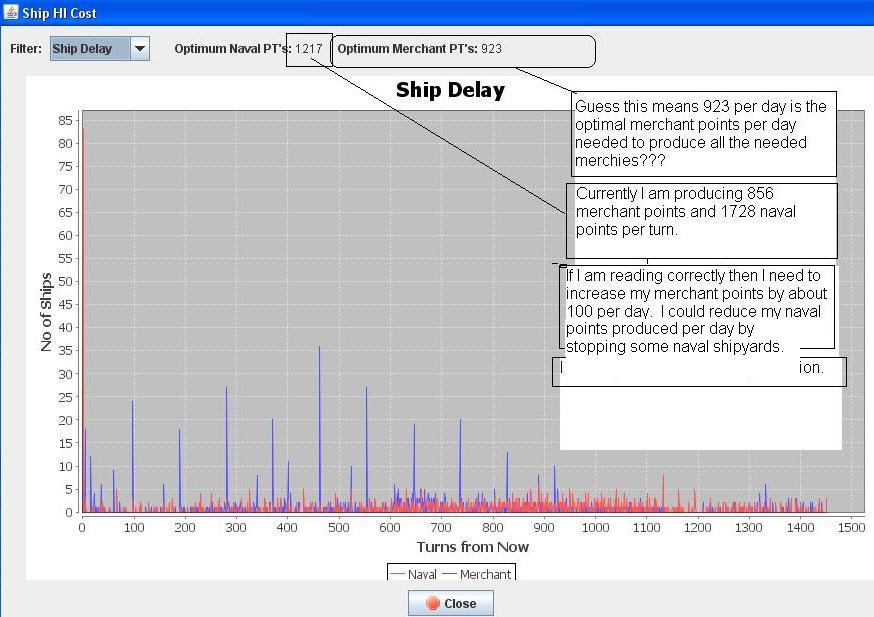Click the y-axis tick label 85
Image resolution: width=874 pixels, height=617 pixels.
pyautogui.click(x=65, y=120)
